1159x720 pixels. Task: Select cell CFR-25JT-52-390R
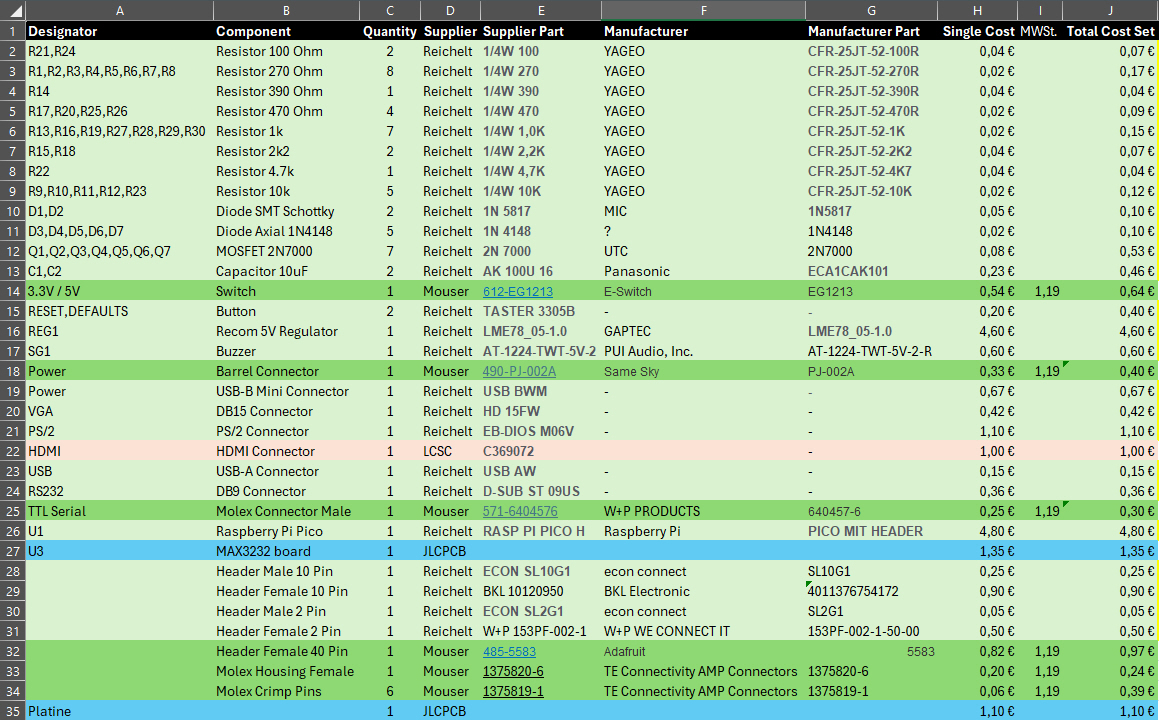[x=871, y=91]
